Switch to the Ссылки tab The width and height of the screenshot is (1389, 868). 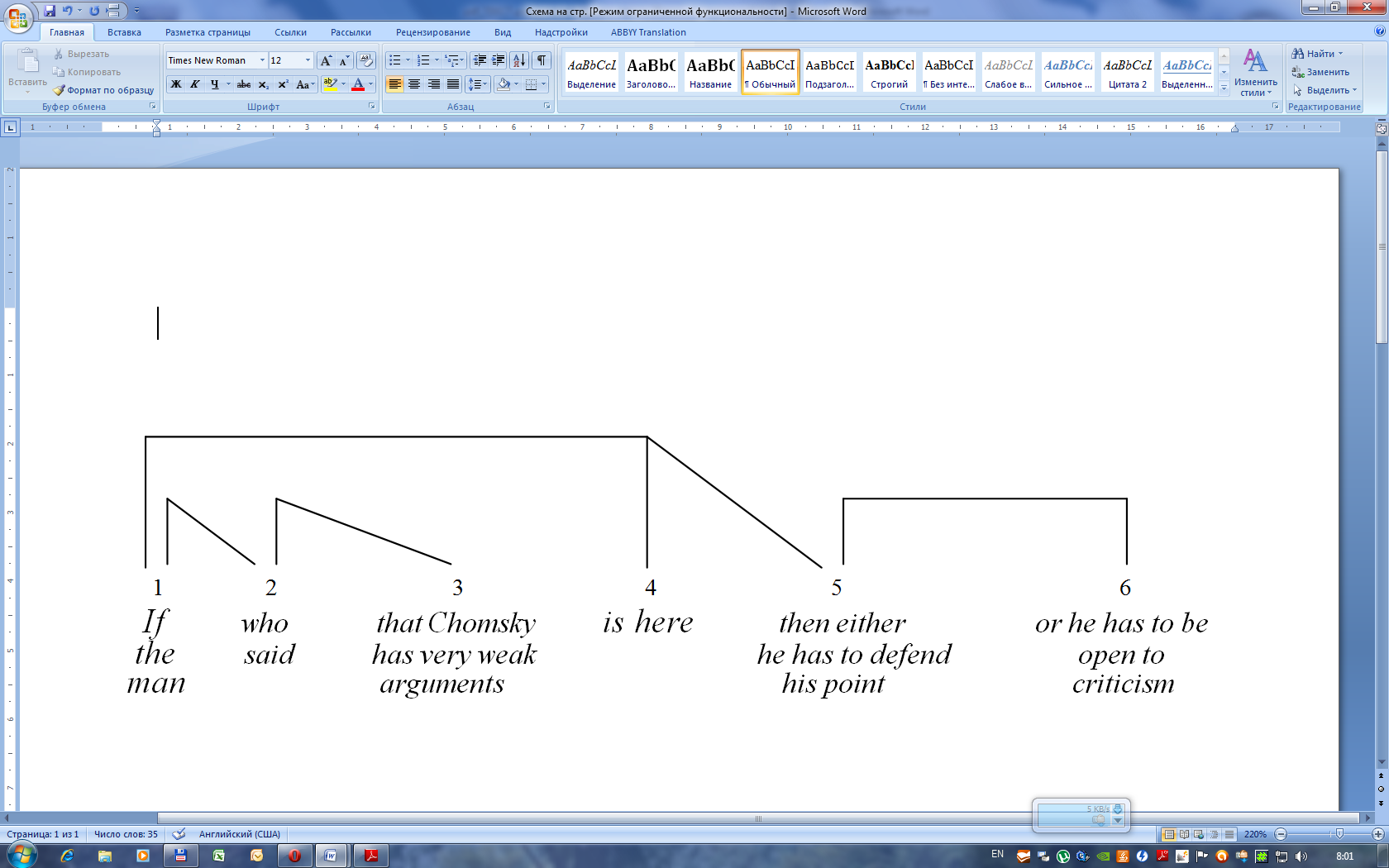pos(290,32)
